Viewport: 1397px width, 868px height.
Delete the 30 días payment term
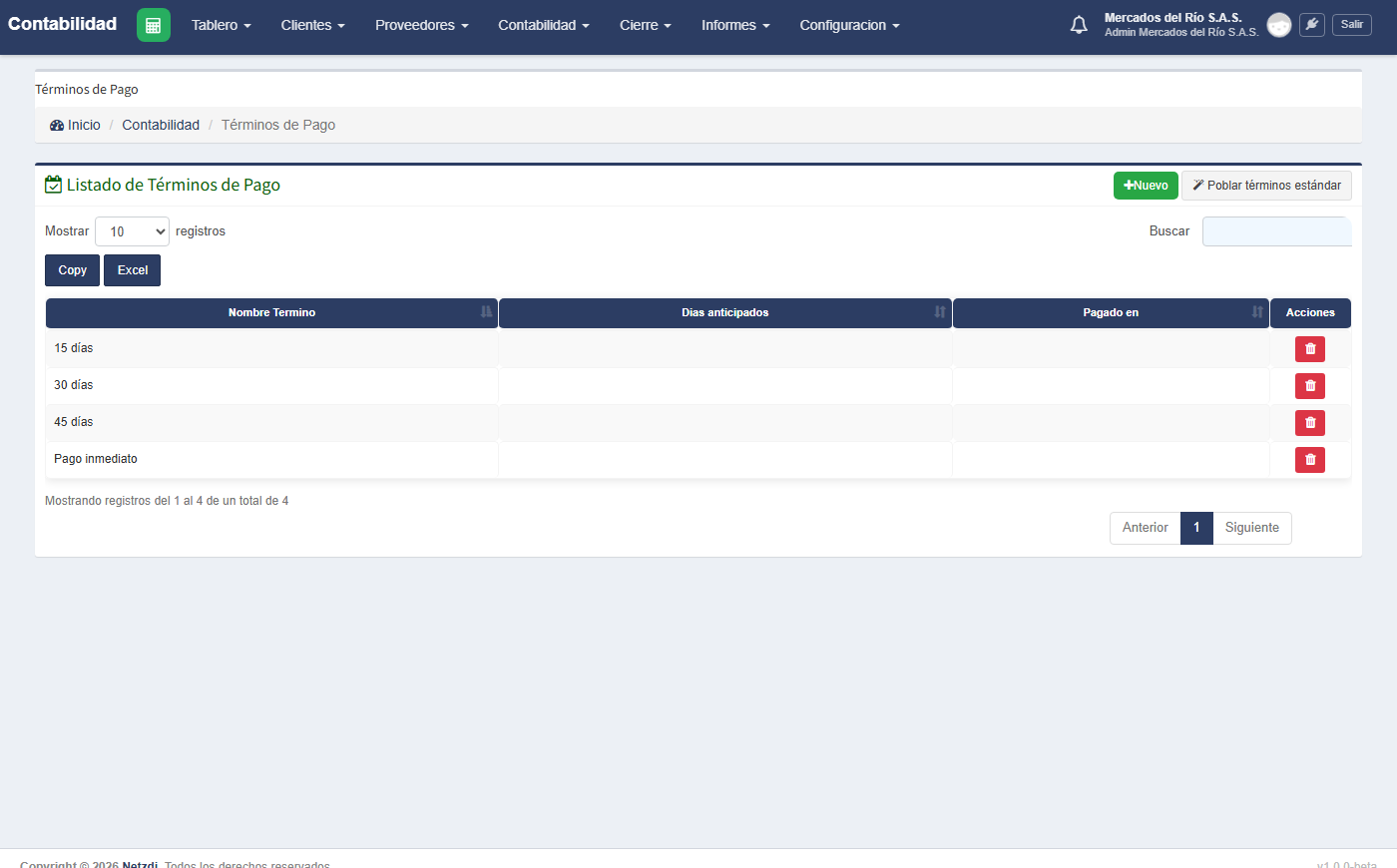pos(1310,386)
